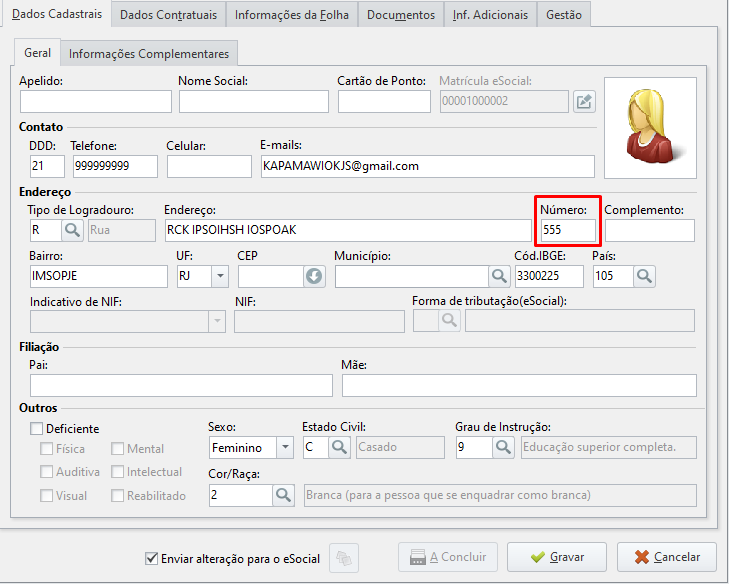This screenshot has width=729, height=584.
Task: Switch to the Dados Contratuais tab
Action: pyautogui.click(x=168, y=15)
